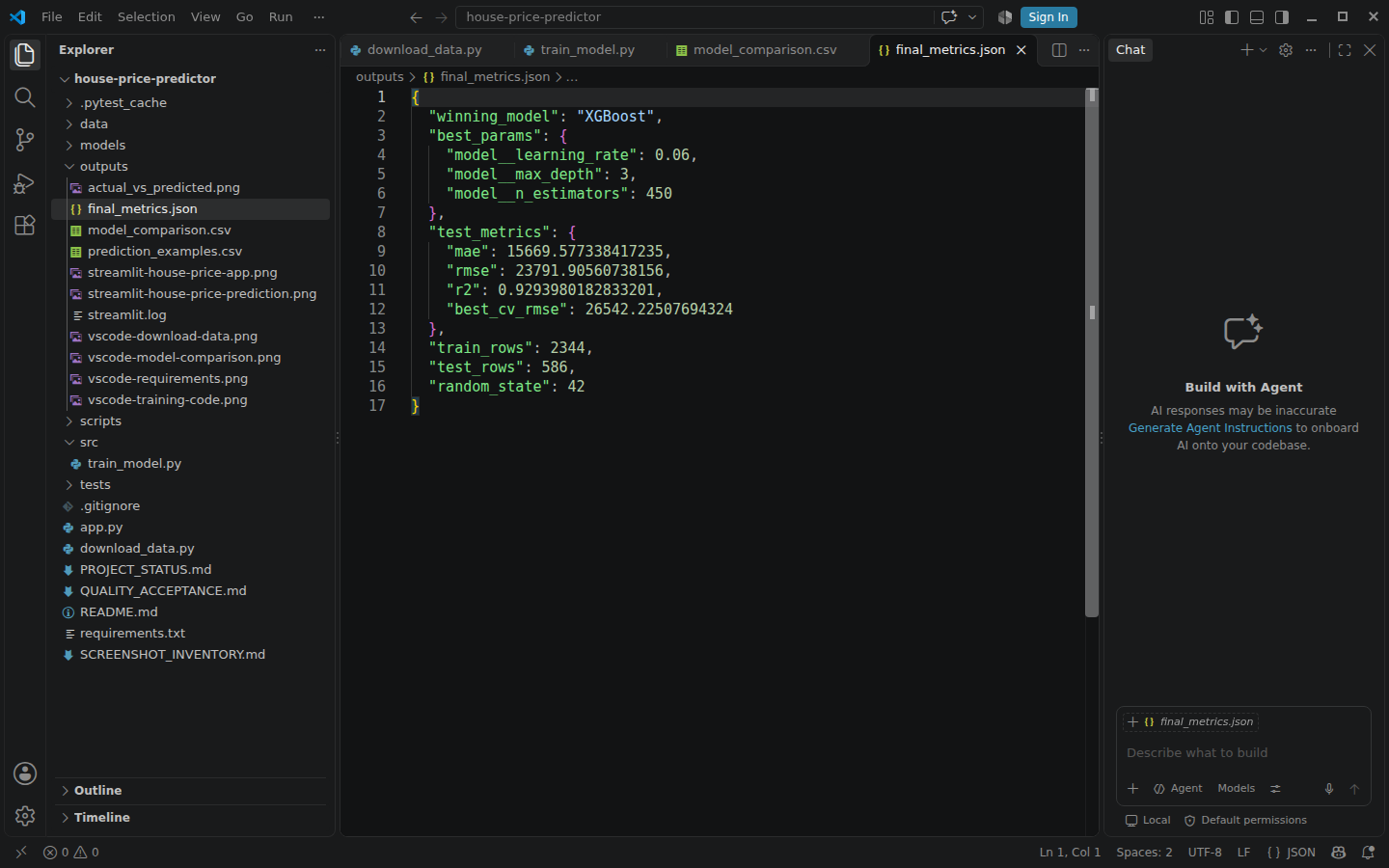The width and height of the screenshot is (1389, 868).
Task: Collapse the house-price-predictor root folder
Action: 190,79
